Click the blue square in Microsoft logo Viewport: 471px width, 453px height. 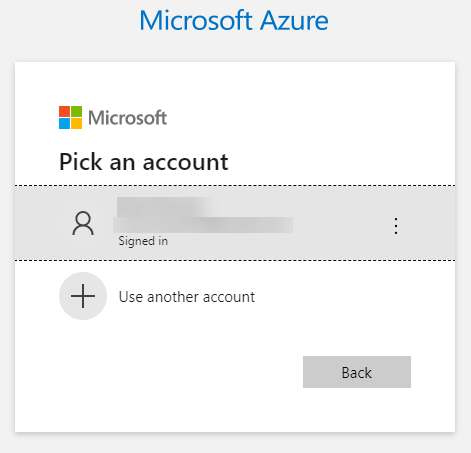click(x=64, y=123)
